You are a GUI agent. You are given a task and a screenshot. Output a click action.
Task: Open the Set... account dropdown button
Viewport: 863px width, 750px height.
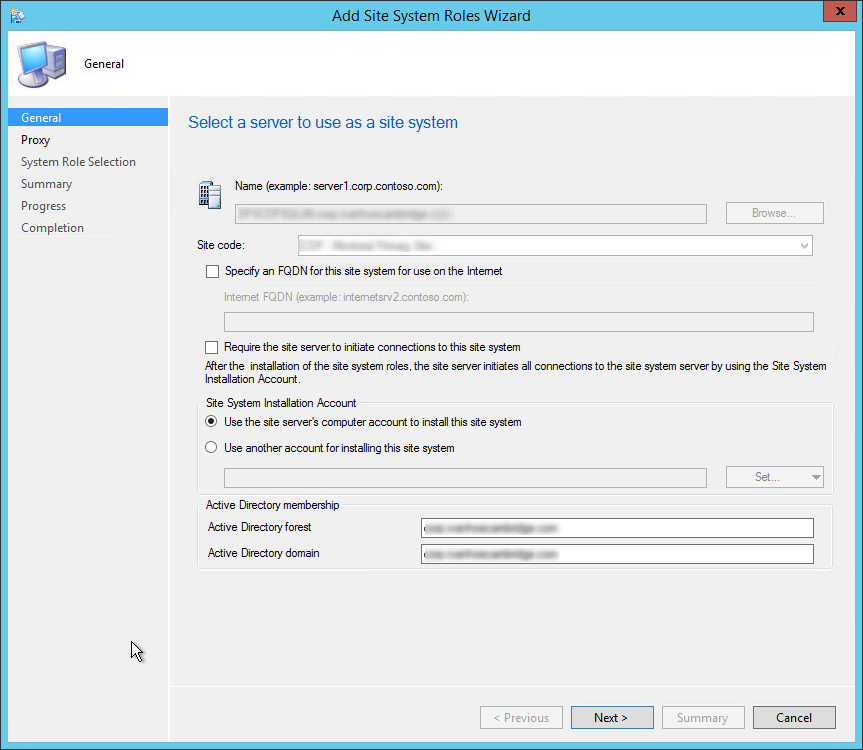774,477
